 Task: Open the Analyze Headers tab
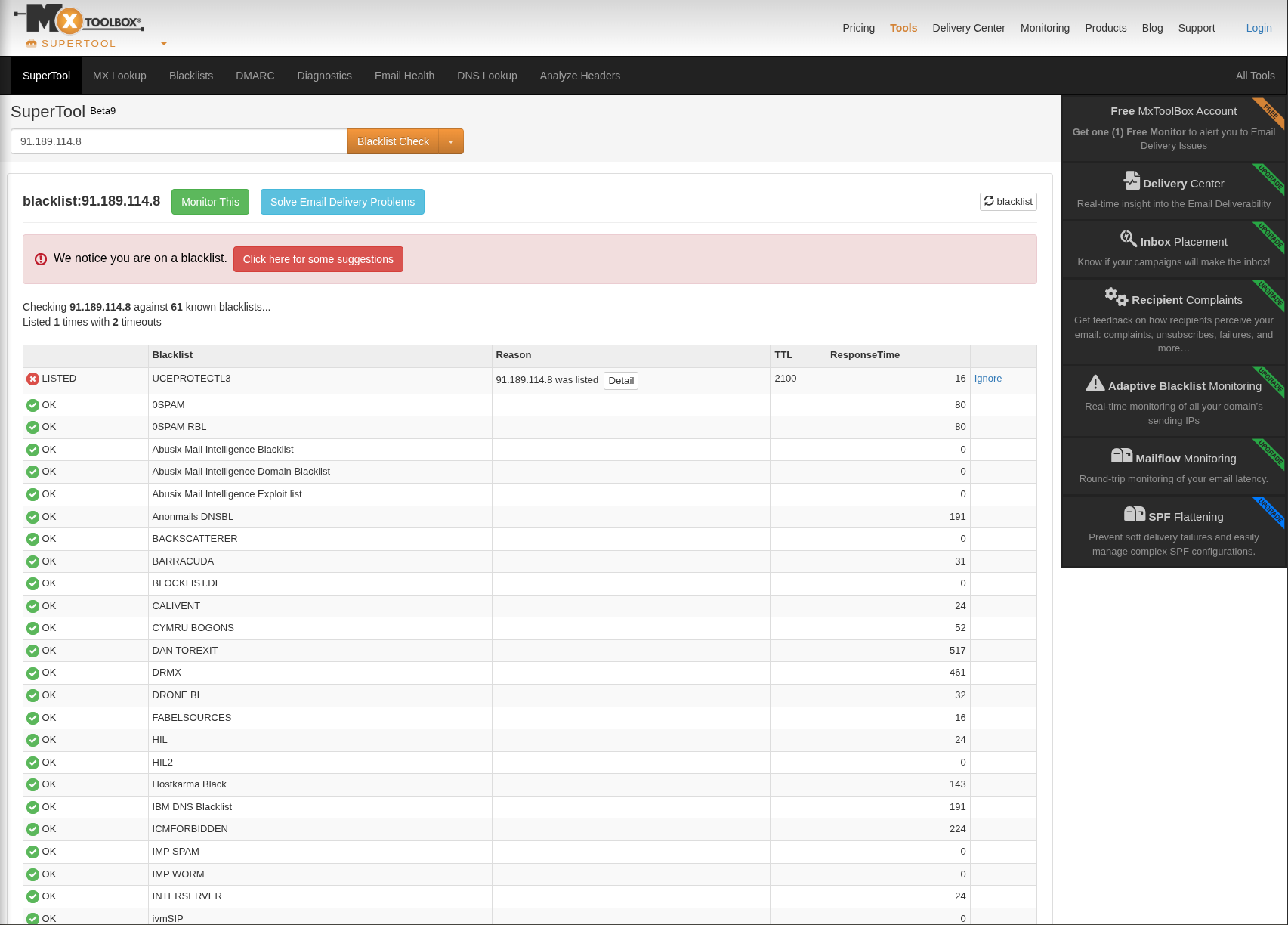[x=580, y=76]
